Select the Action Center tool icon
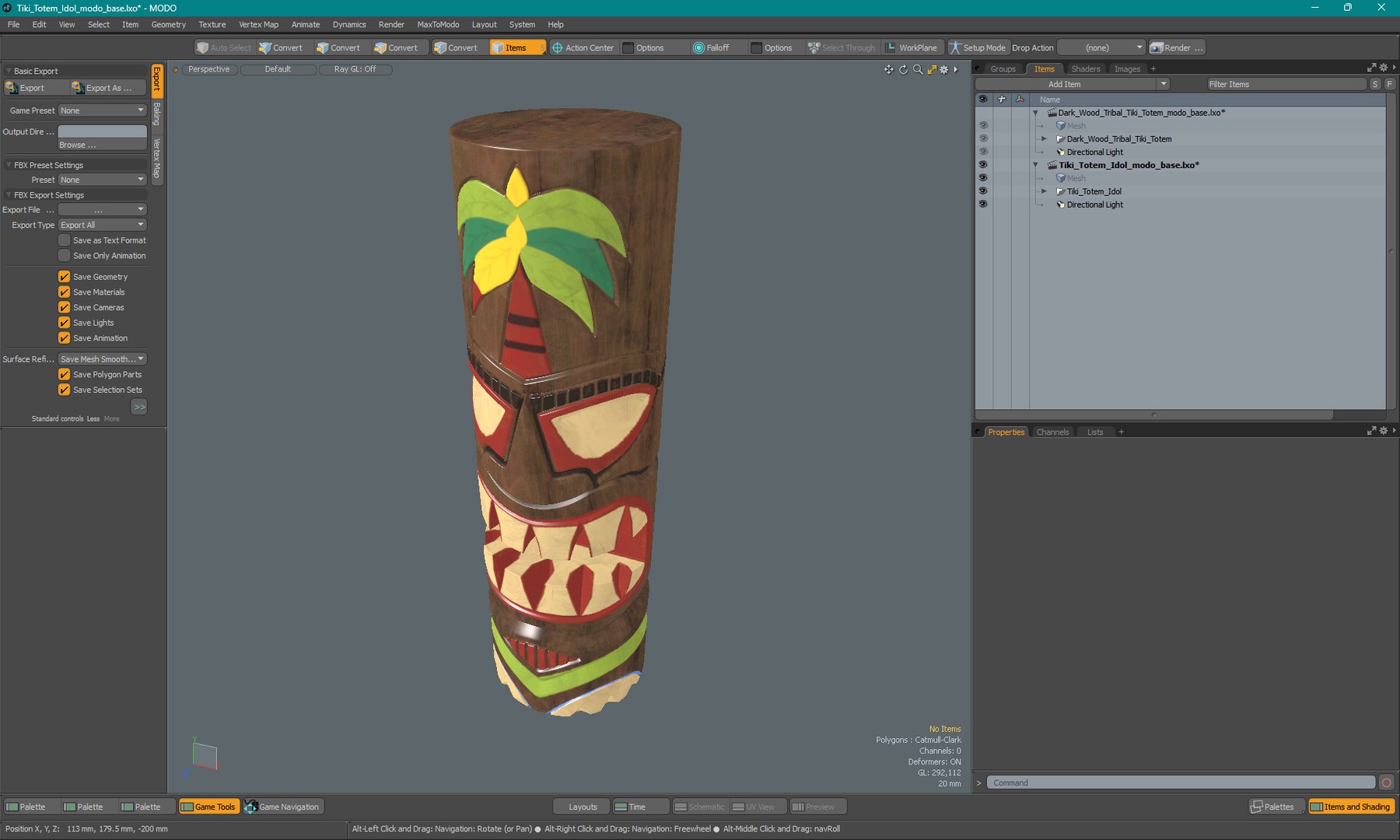This screenshot has width=1400, height=840. (557, 47)
